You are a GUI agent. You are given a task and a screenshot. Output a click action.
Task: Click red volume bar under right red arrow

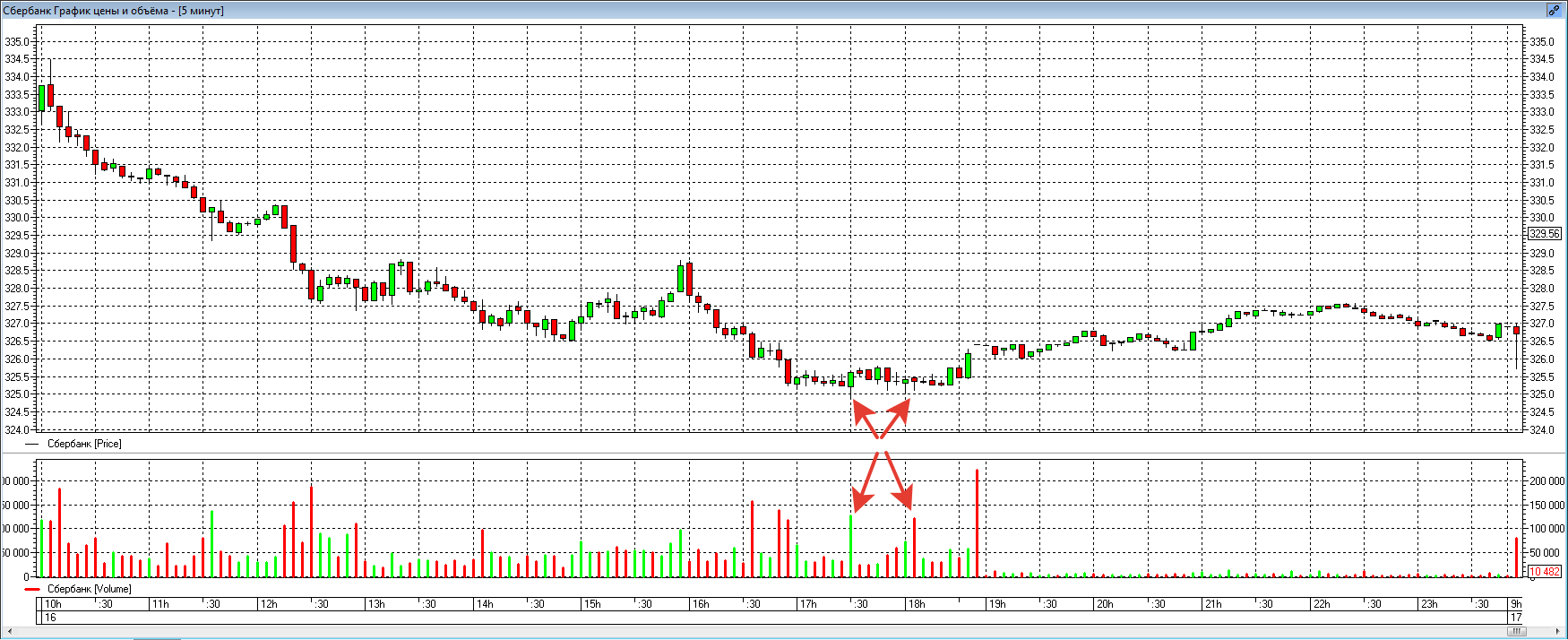914,549
